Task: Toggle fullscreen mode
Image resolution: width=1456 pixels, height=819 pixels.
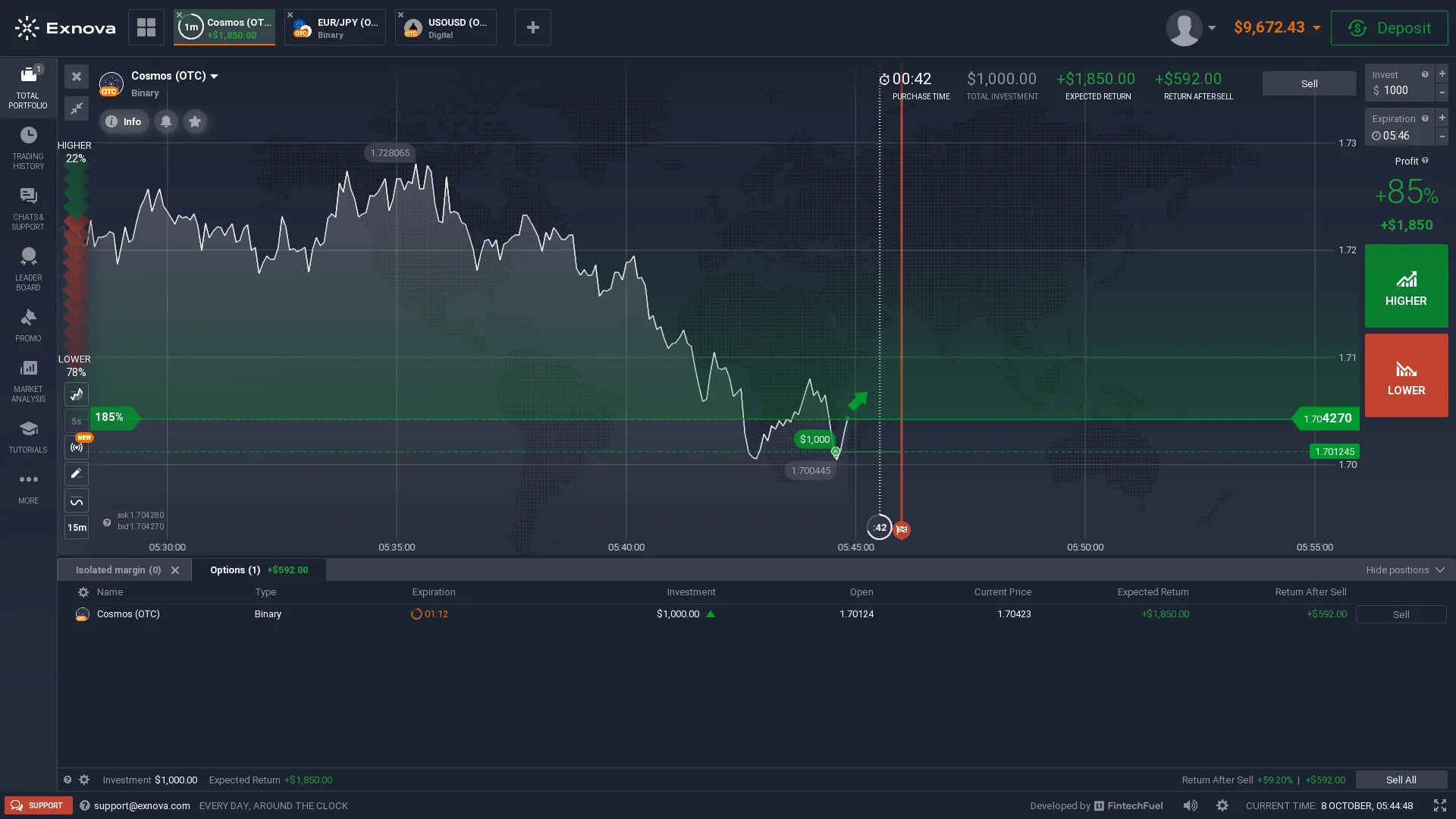Action: pos(1440,805)
